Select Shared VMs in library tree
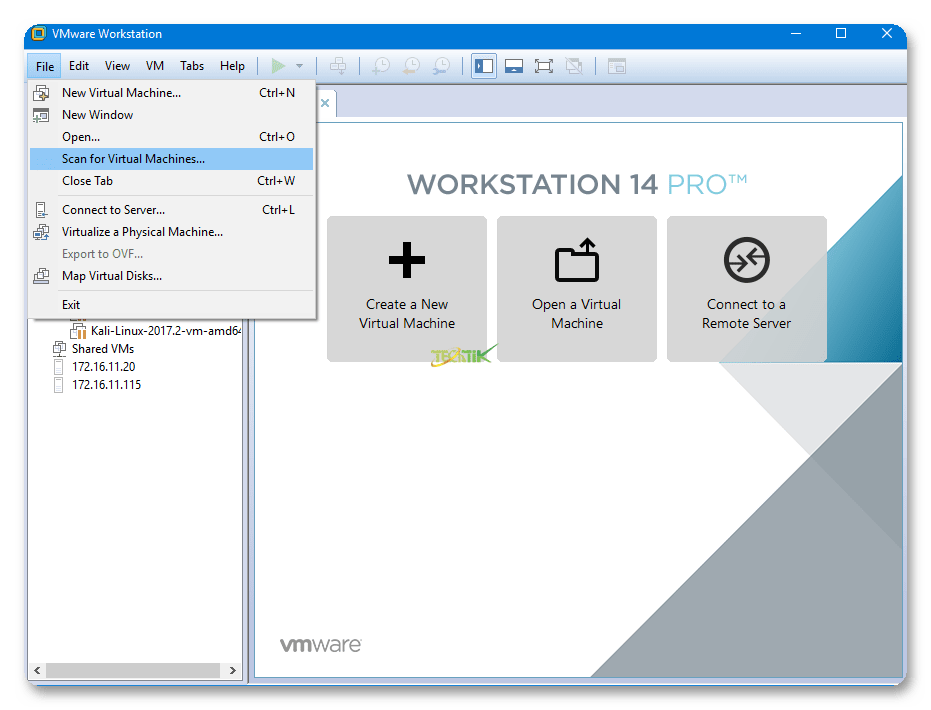This screenshot has width=931, height=710. click(x=102, y=349)
